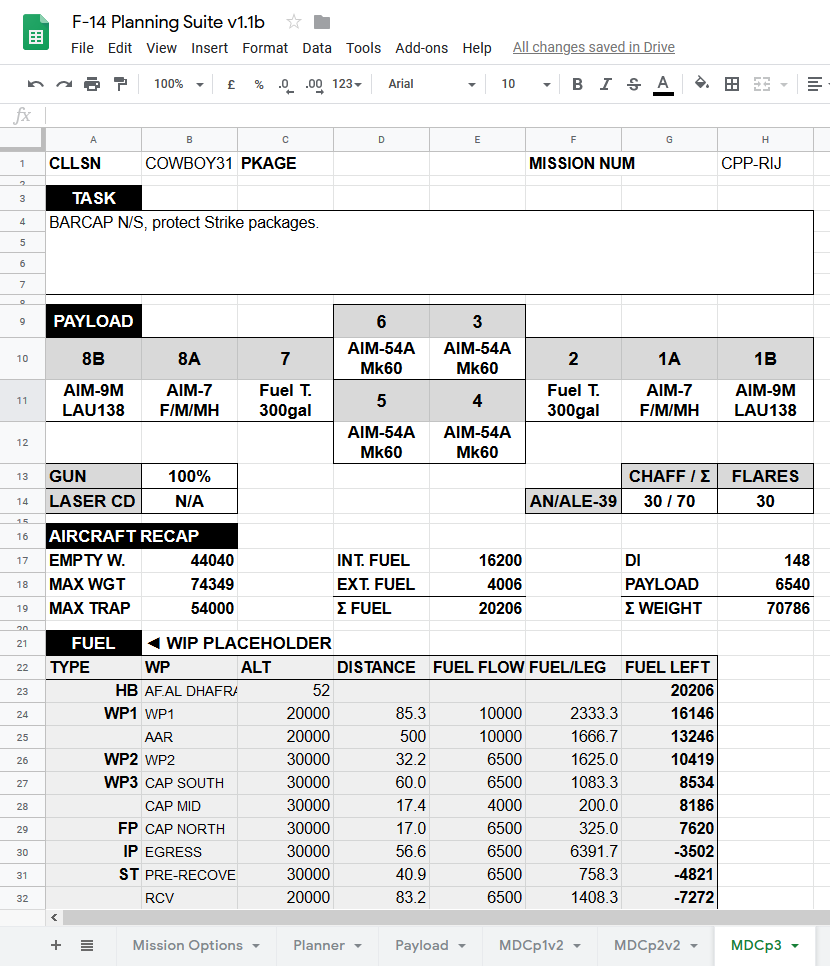Star the F-14 Planning Suite document
This screenshot has width=830, height=966.
(294, 22)
